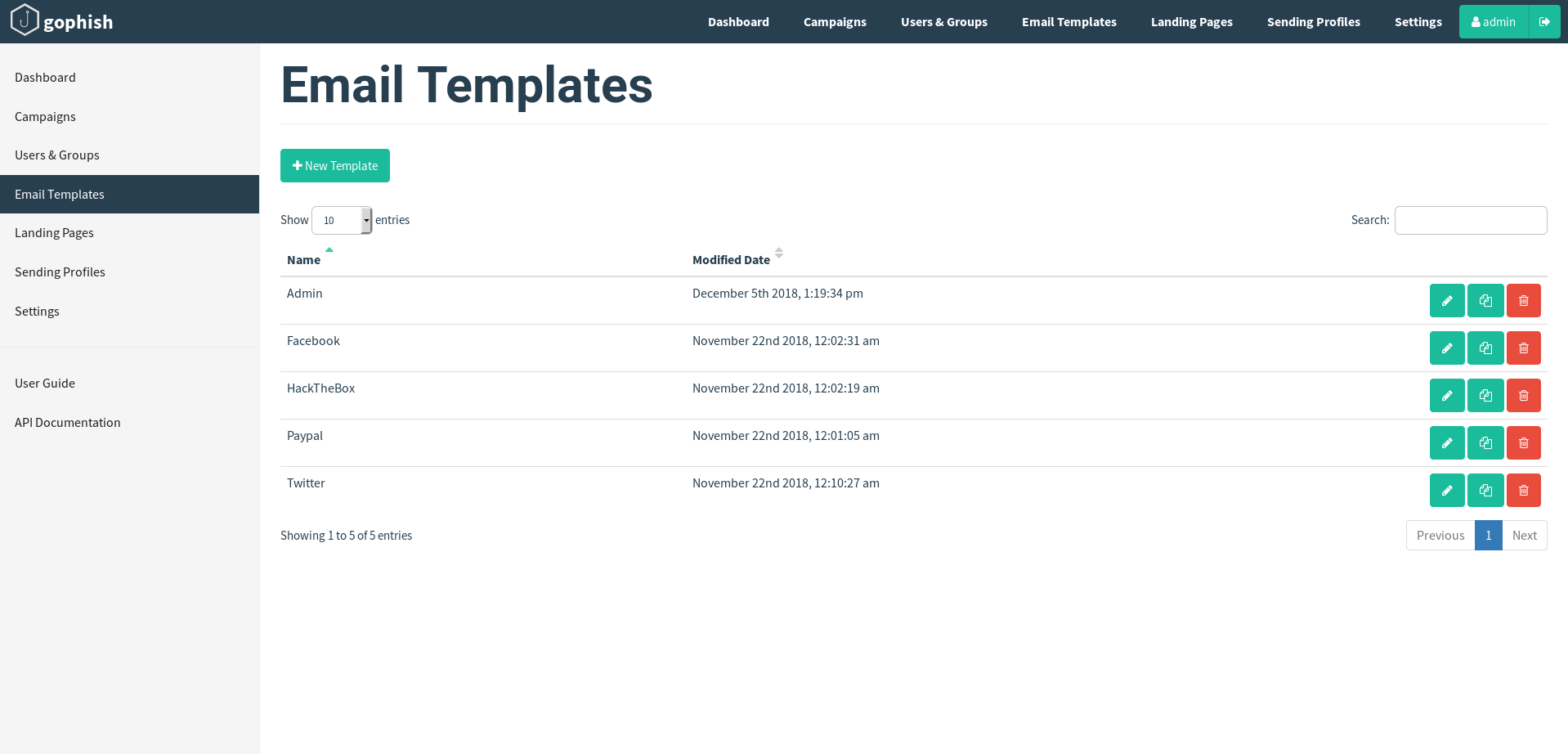The image size is (1568, 754).
Task: Edit the Paypal template with pencil icon
Action: (x=1446, y=443)
